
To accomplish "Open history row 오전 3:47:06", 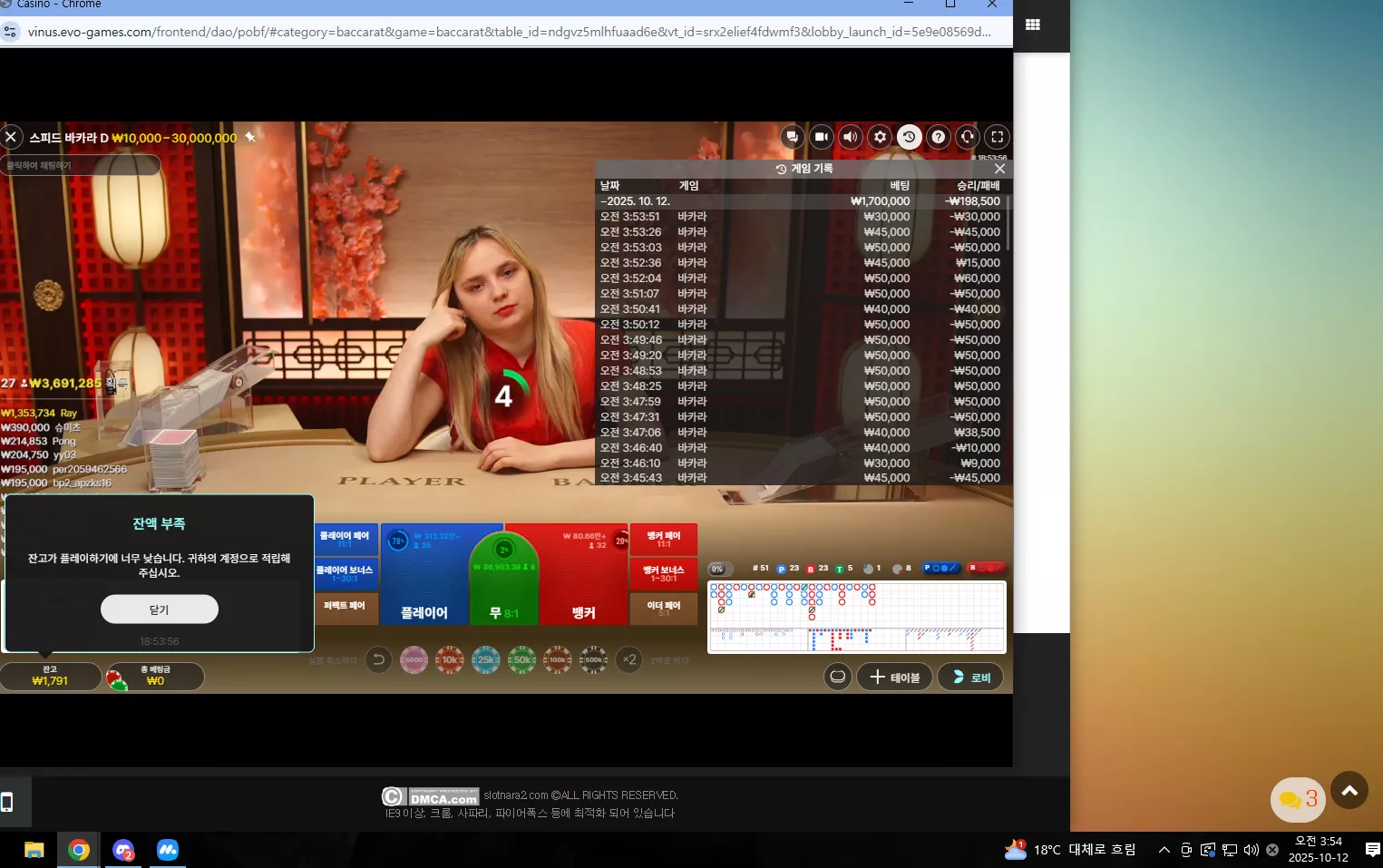I will [800, 433].
